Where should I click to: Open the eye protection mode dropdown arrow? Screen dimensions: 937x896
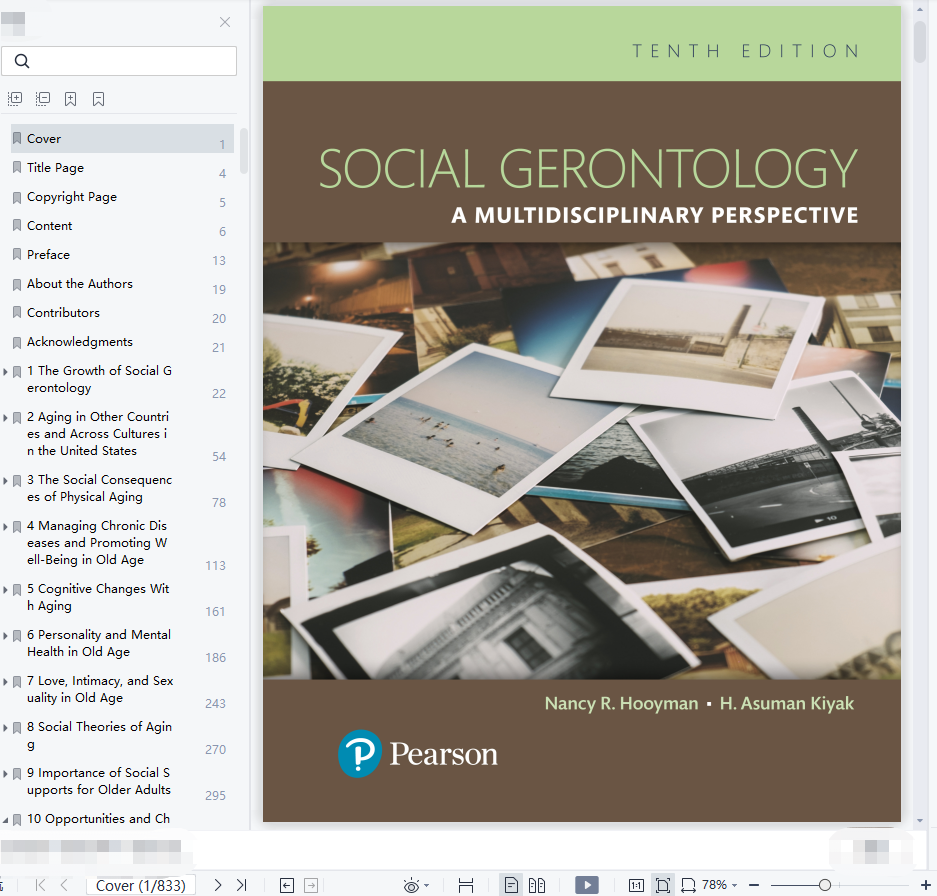(427, 885)
